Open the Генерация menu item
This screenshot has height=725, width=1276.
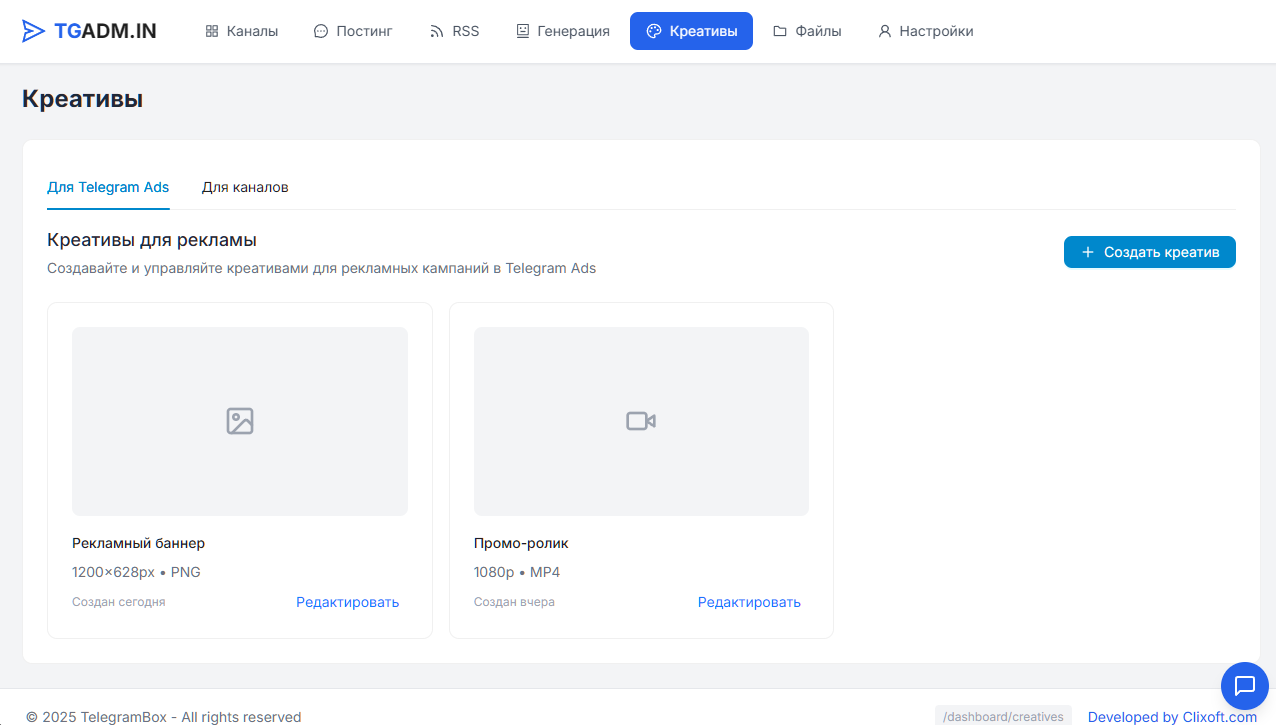pyautogui.click(x=562, y=31)
